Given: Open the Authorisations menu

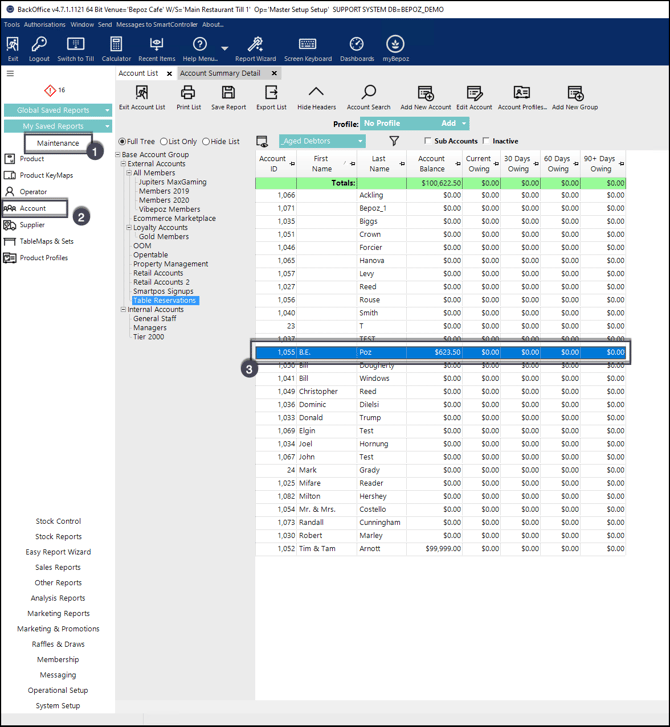Looking at the screenshot, I should click(44, 24).
